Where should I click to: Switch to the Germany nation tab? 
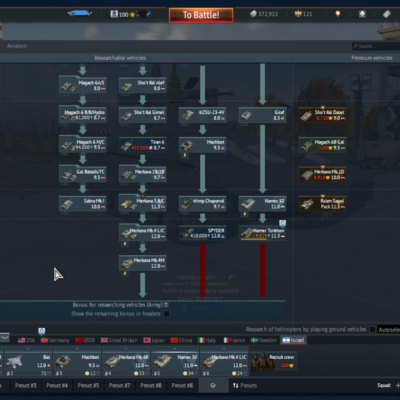click(55, 340)
